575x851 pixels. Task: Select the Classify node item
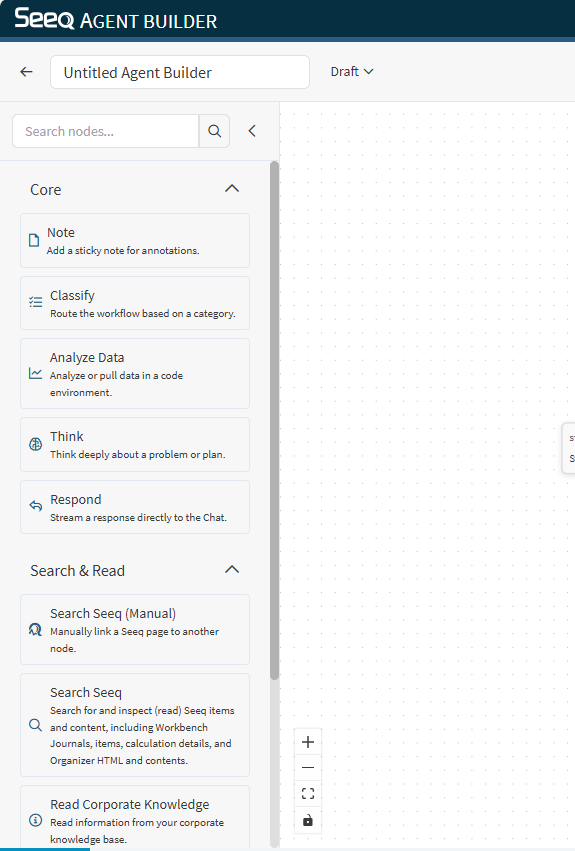(x=135, y=303)
